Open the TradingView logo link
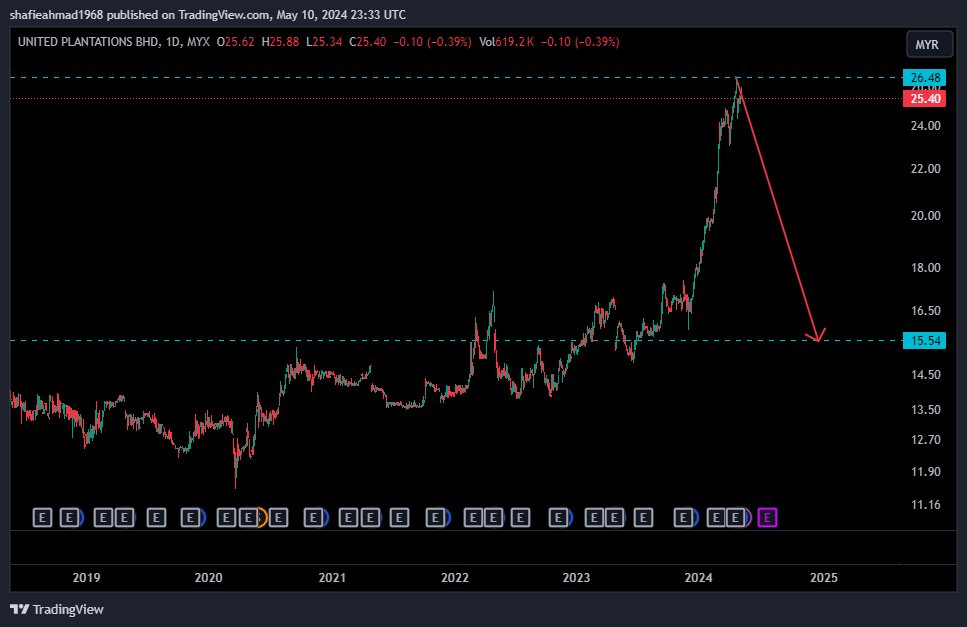967x627 pixels. click(57, 609)
